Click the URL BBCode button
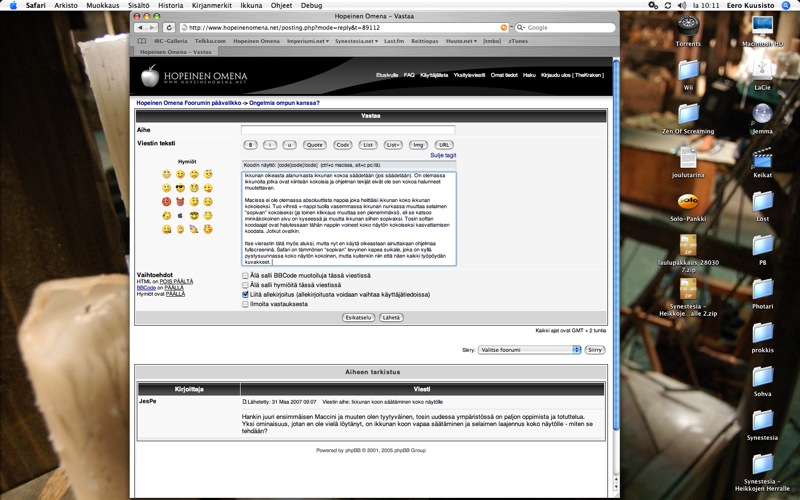800x500 pixels. (x=444, y=145)
